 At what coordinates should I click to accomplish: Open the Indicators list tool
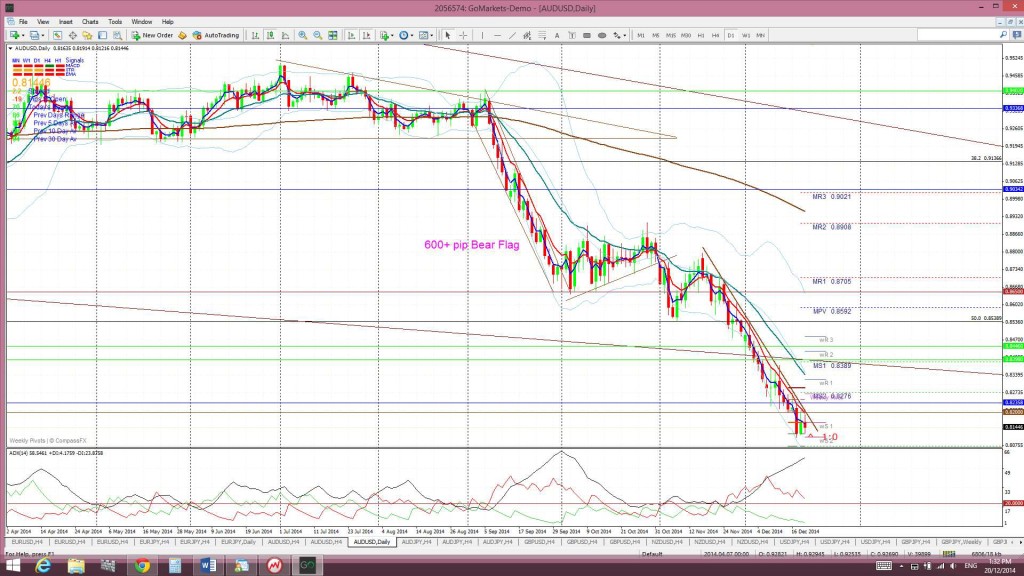pyautogui.click(x=385, y=35)
